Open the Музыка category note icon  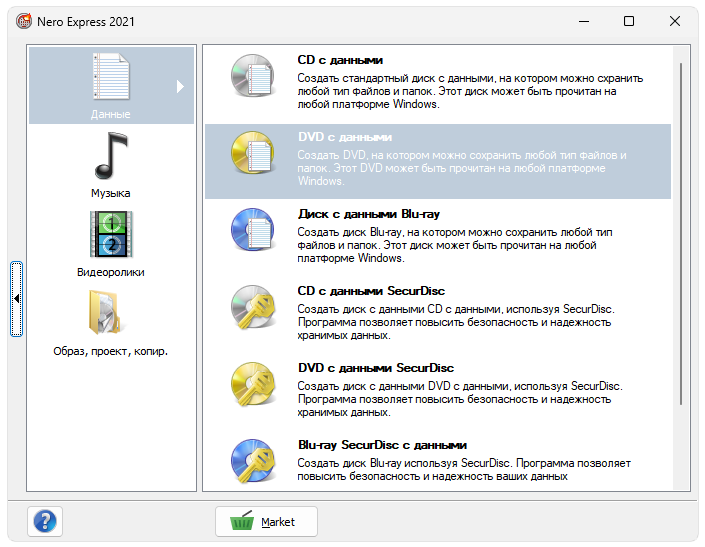pos(111,156)
